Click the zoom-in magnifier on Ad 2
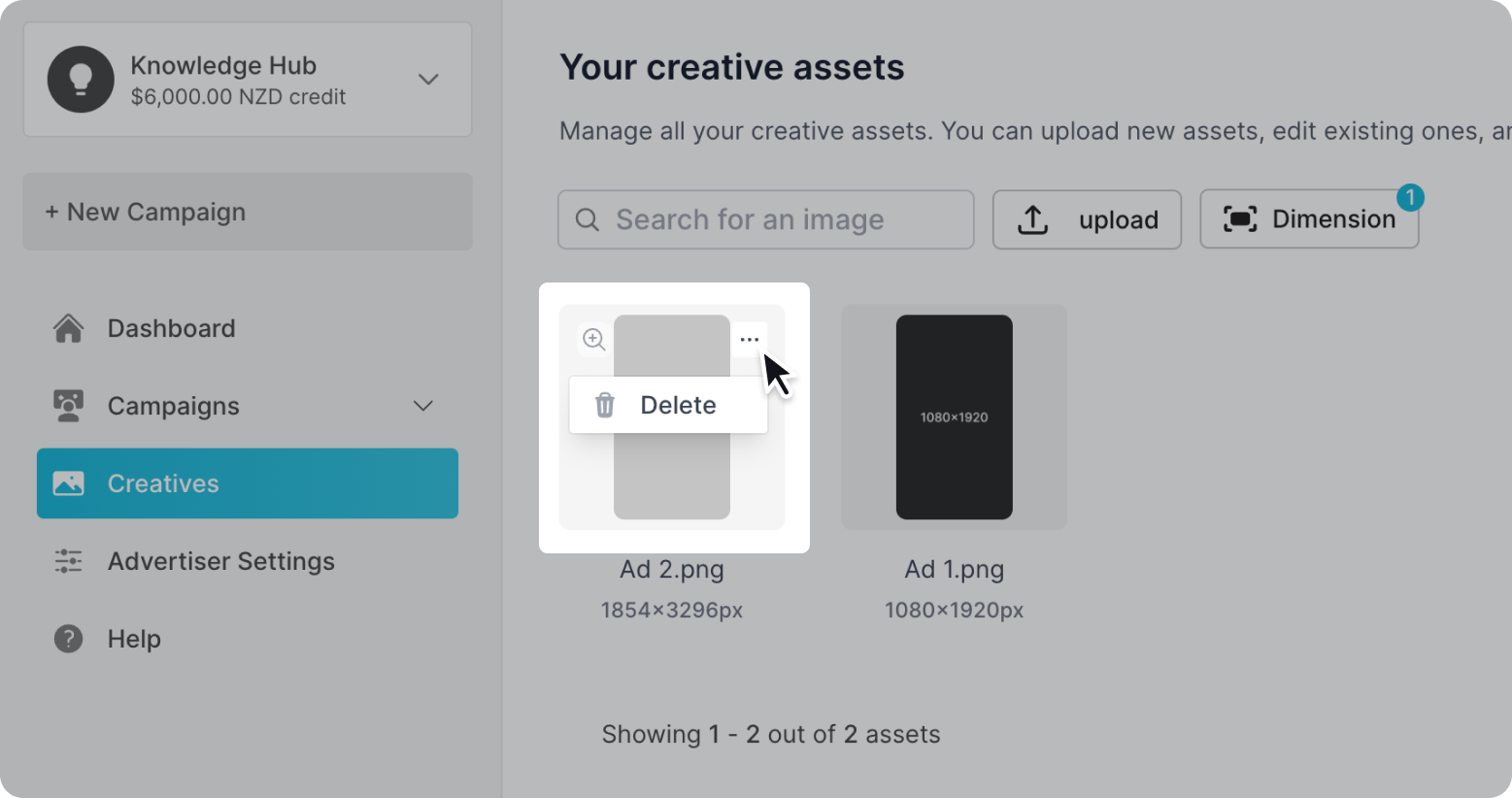This screenshot has height=798, width=1512. click(x=594, y=339)
